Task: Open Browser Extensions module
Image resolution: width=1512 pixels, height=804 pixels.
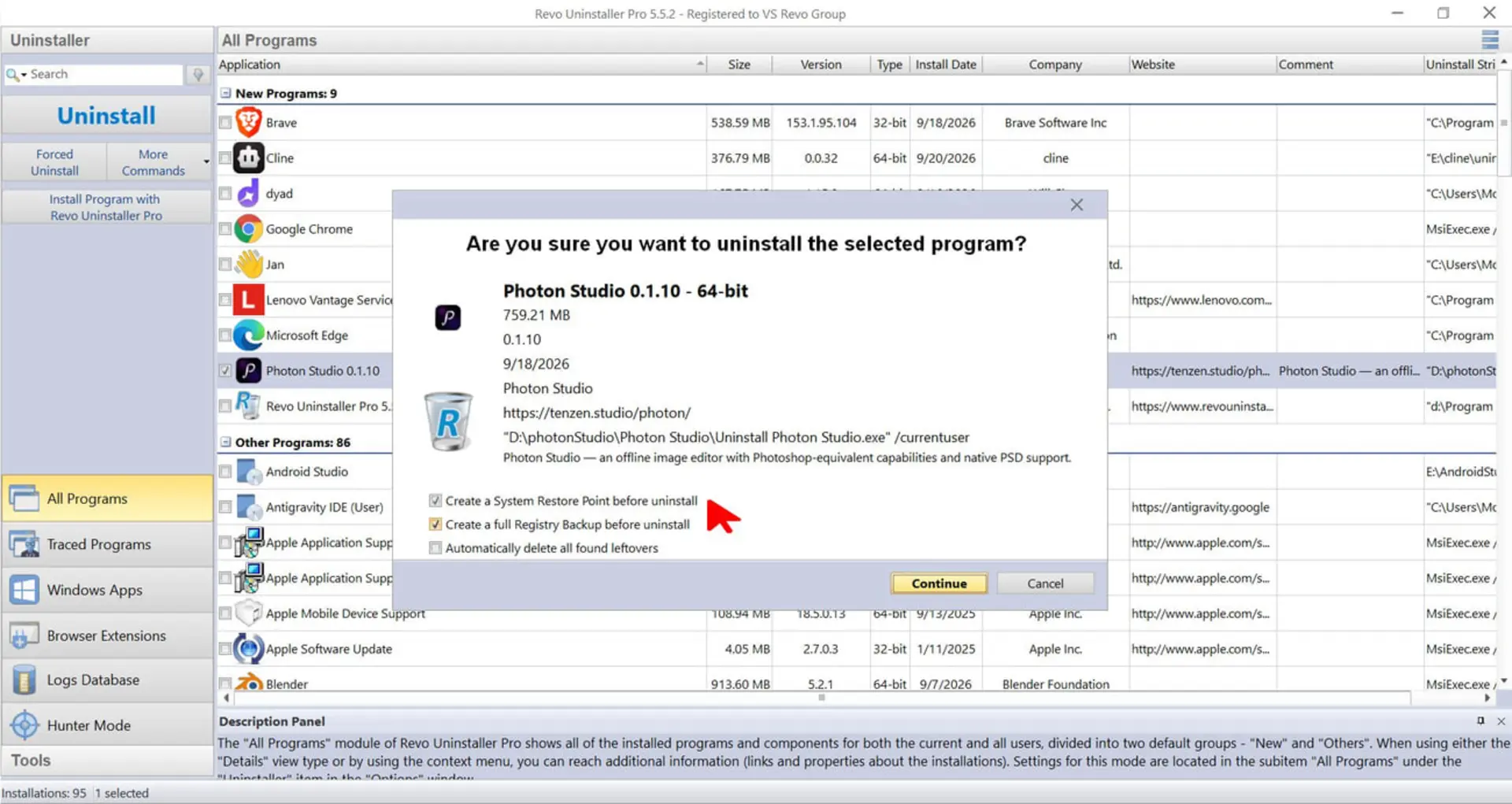Action: click(x=107, y=635)
